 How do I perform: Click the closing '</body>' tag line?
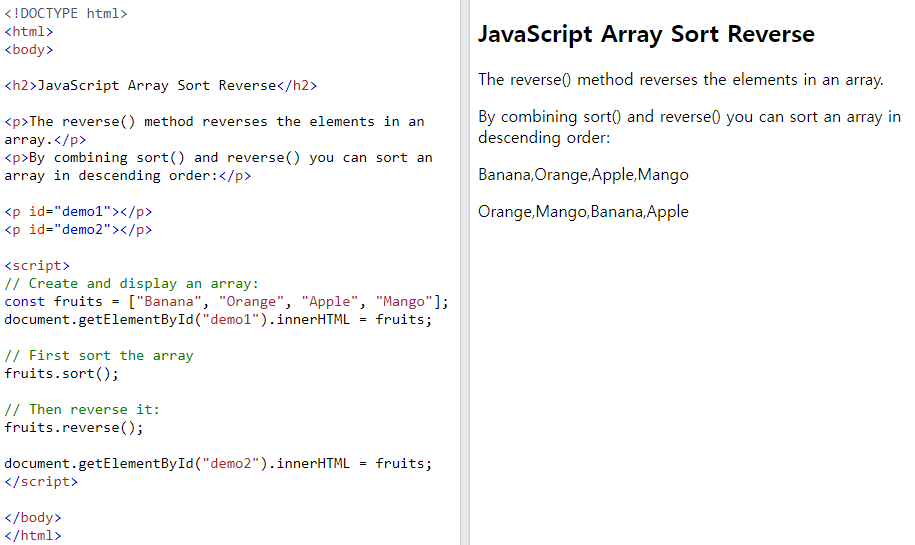tap(33, 518)
